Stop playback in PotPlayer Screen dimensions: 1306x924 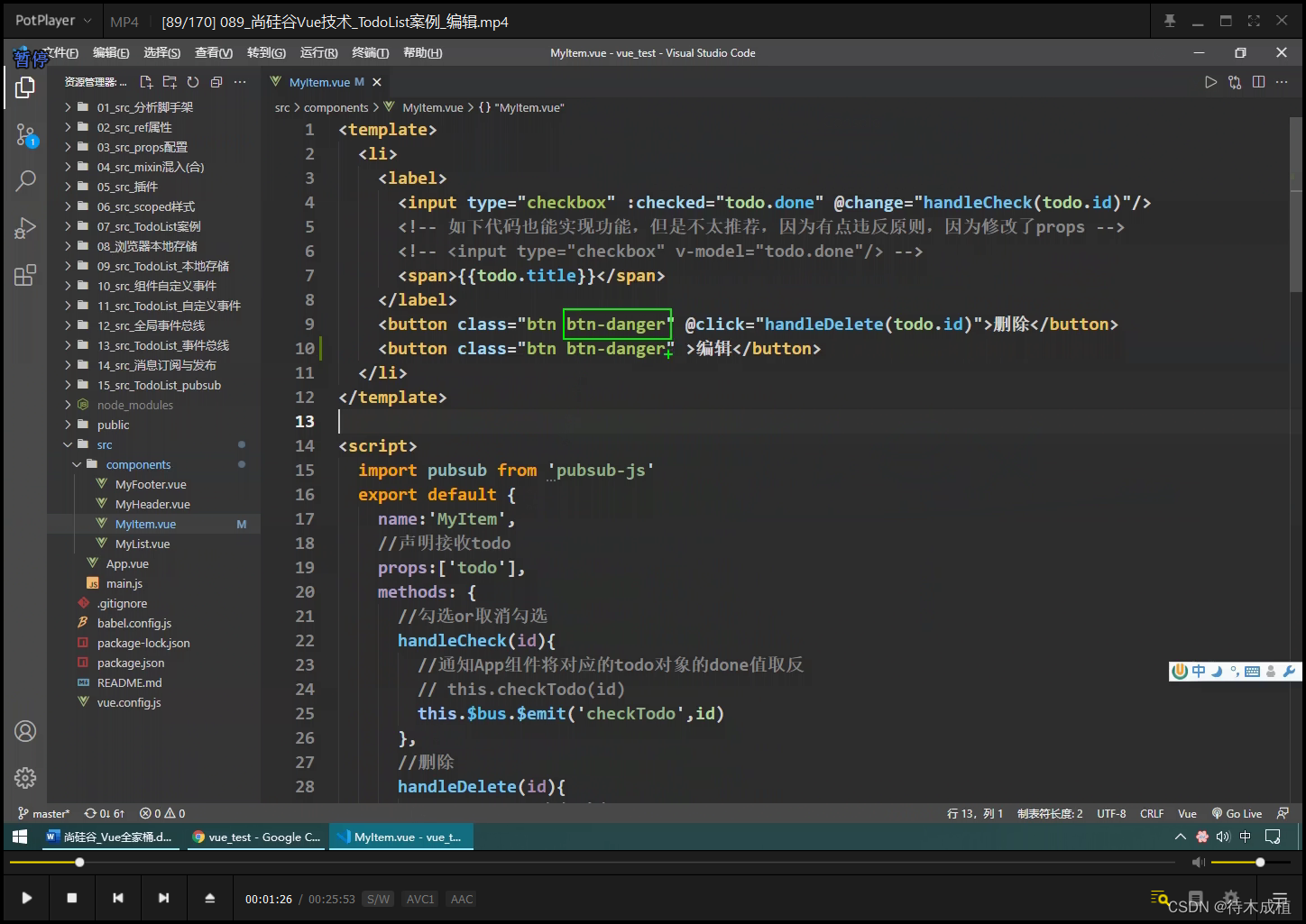pos(72,898)
